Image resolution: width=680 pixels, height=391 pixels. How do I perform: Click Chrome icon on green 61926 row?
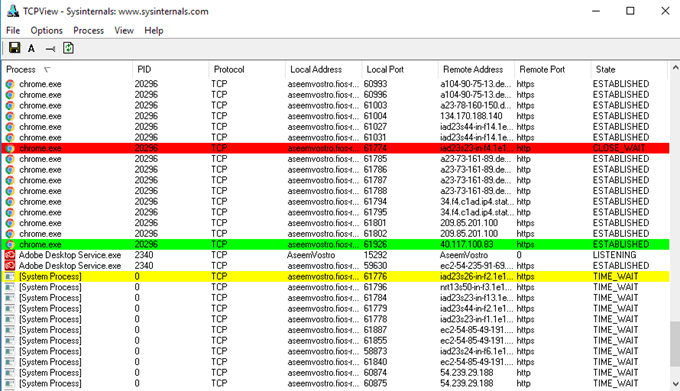click(x=10, y=244)
